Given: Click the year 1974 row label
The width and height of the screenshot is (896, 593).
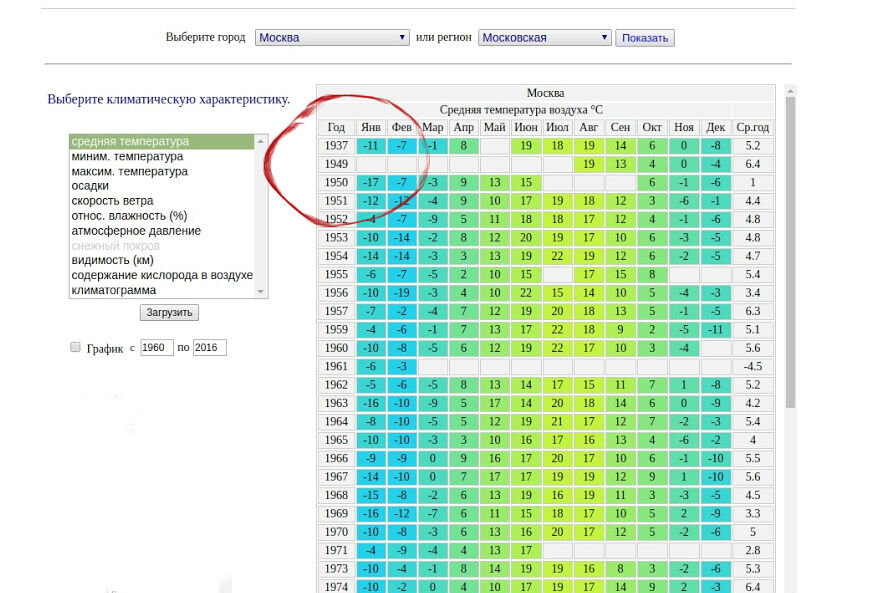Looking at the screenshot, I should (x=336, y=587).
